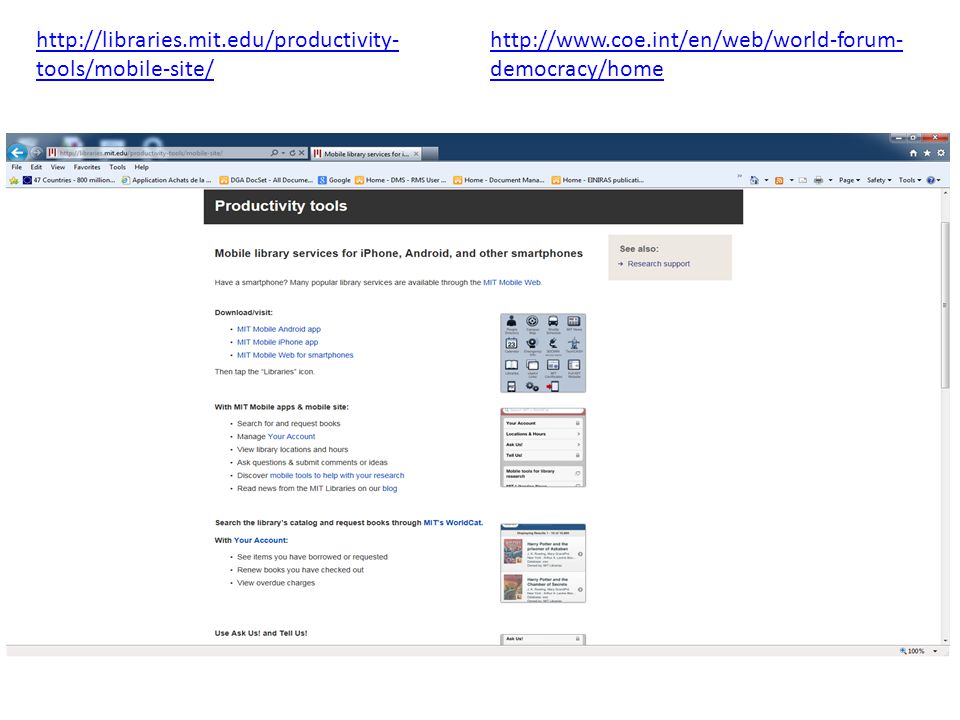Open the Safety dropdown menu
960x720 pixels.
coord(879,180)
